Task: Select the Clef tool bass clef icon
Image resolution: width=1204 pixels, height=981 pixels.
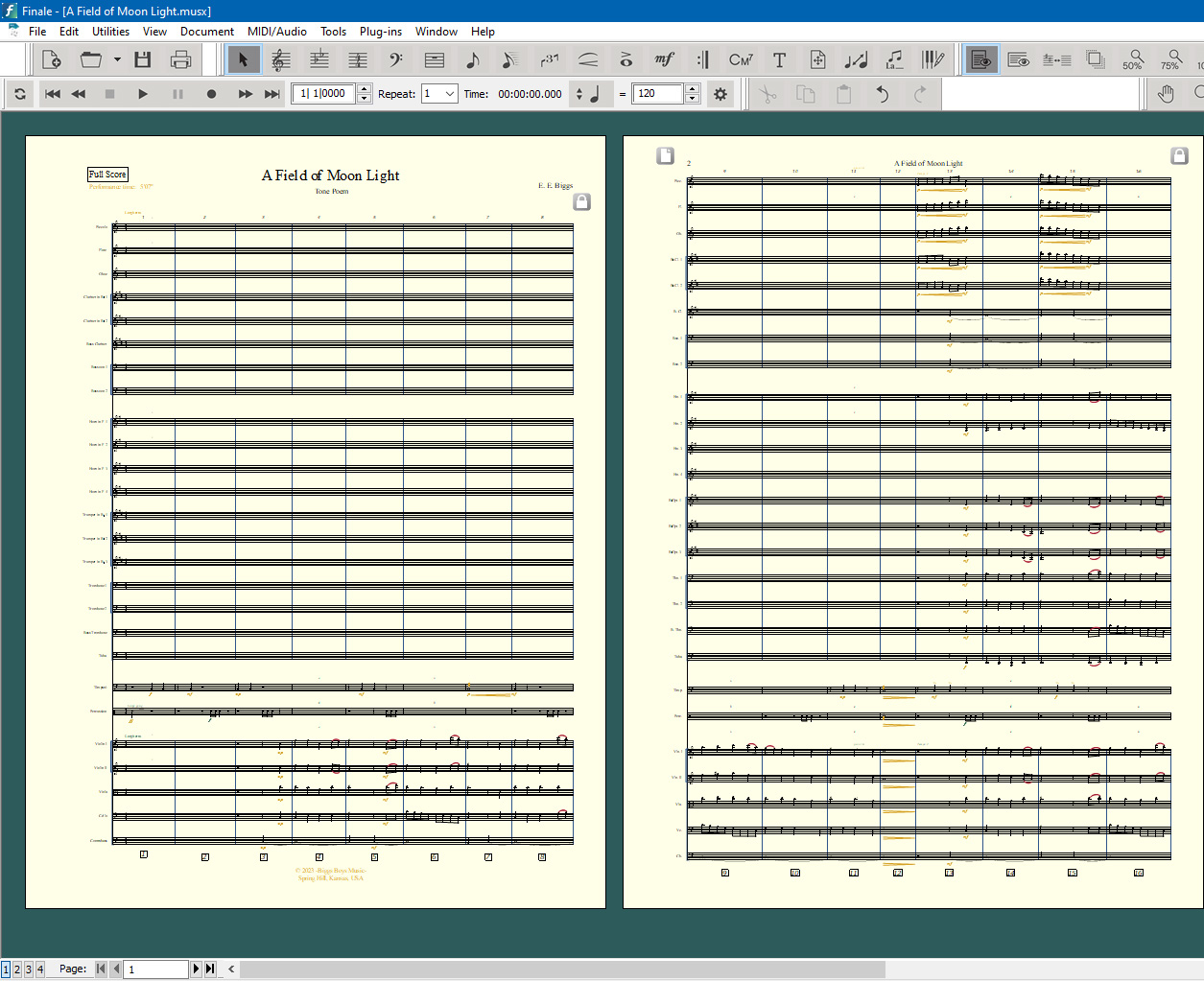Action: point(395,60)
